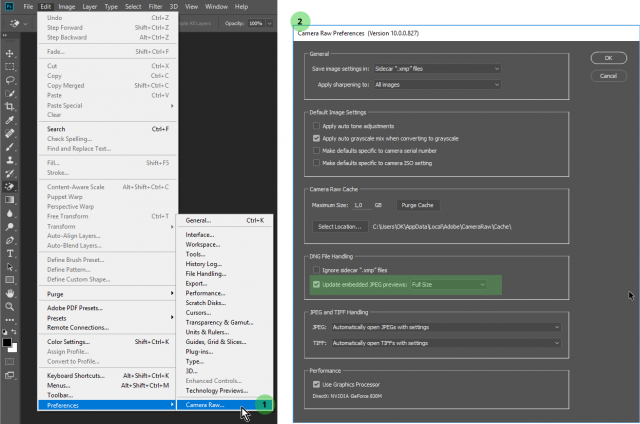Select the Quick Selection tool
This screenshot has width=640, height=424.
[10, 93]
